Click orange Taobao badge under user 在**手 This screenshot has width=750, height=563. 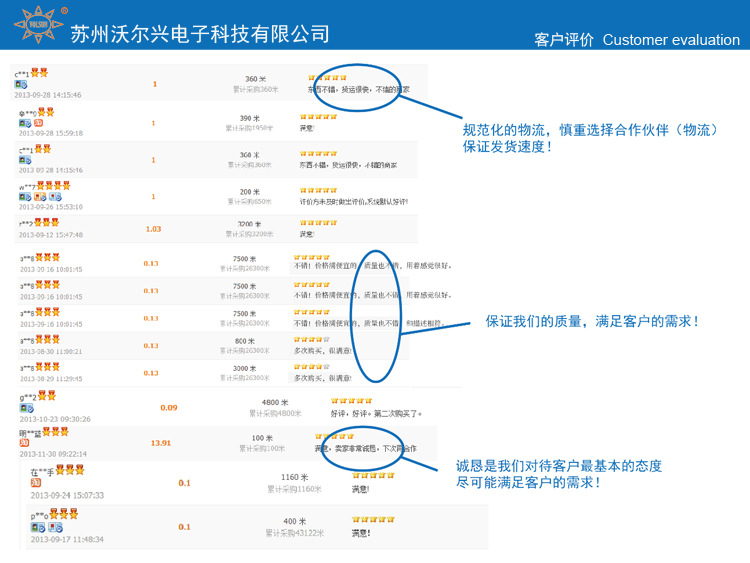[x=35, y=483]
